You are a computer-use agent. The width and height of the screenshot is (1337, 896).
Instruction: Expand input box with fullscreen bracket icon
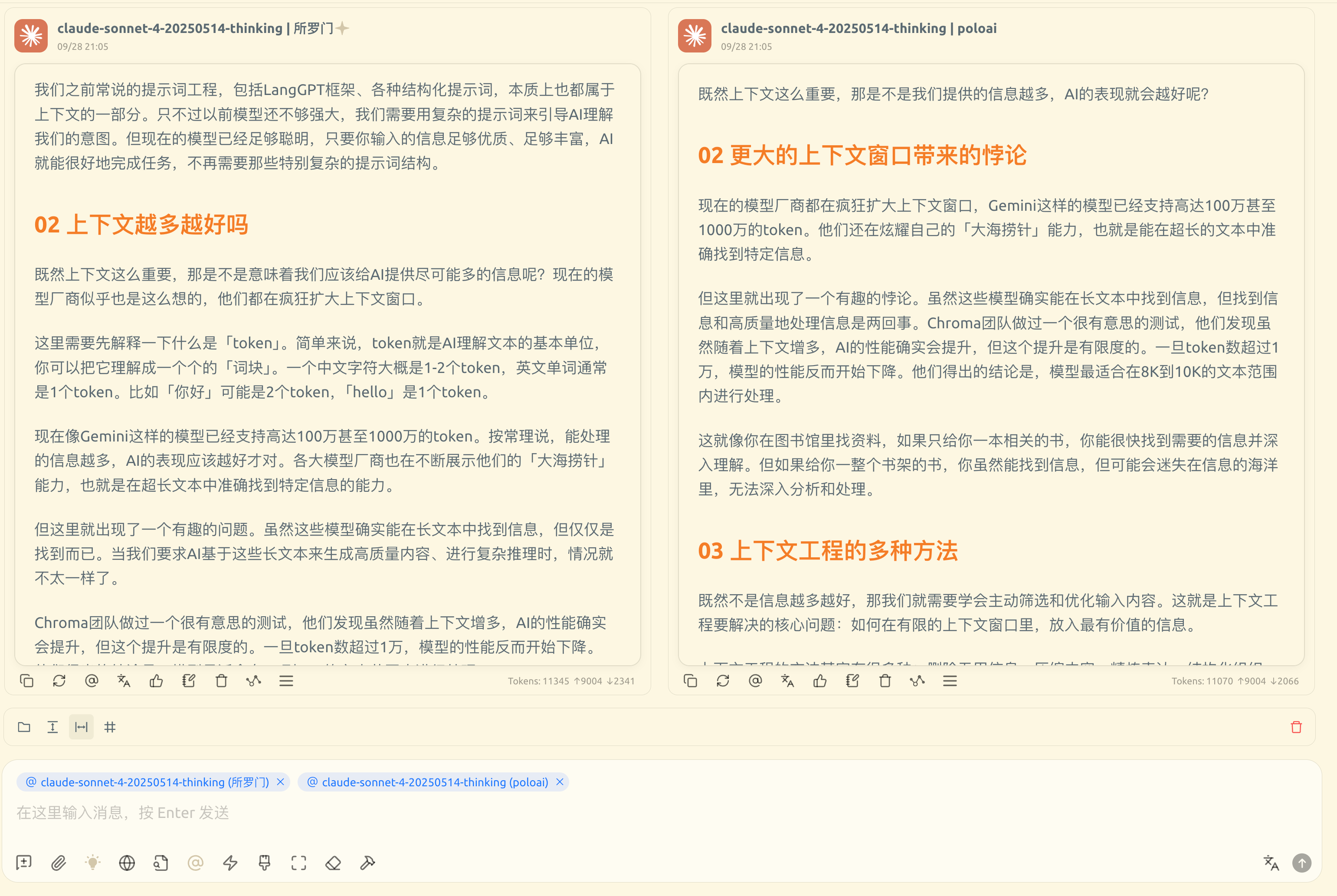pyautogui.click(x=299, y=862)
